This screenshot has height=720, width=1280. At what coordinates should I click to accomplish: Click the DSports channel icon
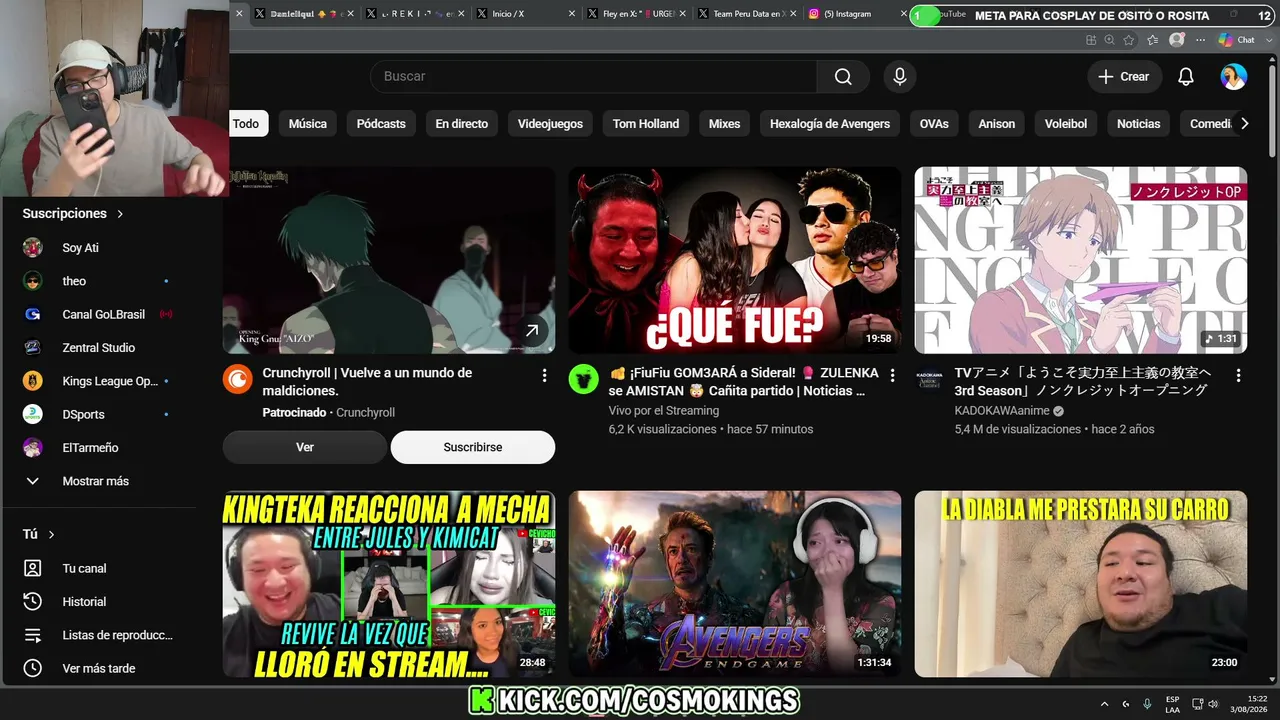(x=33, y=414)
